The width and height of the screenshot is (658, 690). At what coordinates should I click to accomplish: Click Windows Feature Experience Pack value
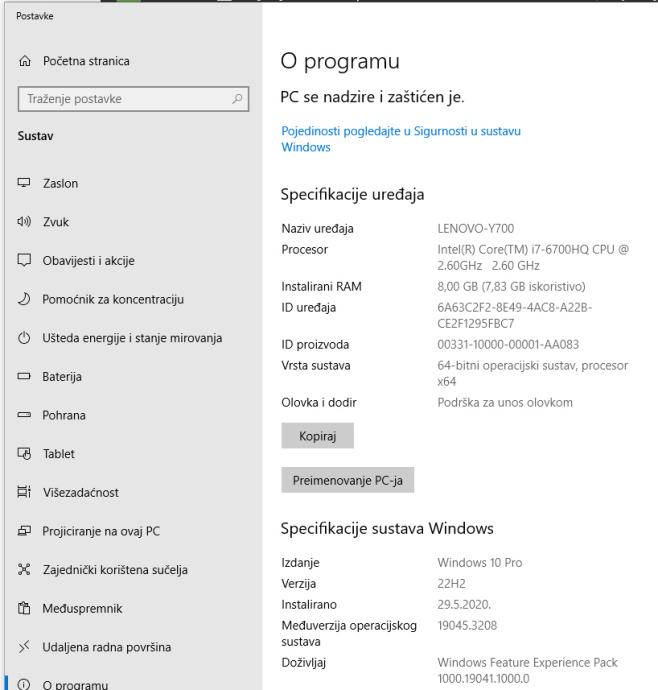tap(527, 671)
